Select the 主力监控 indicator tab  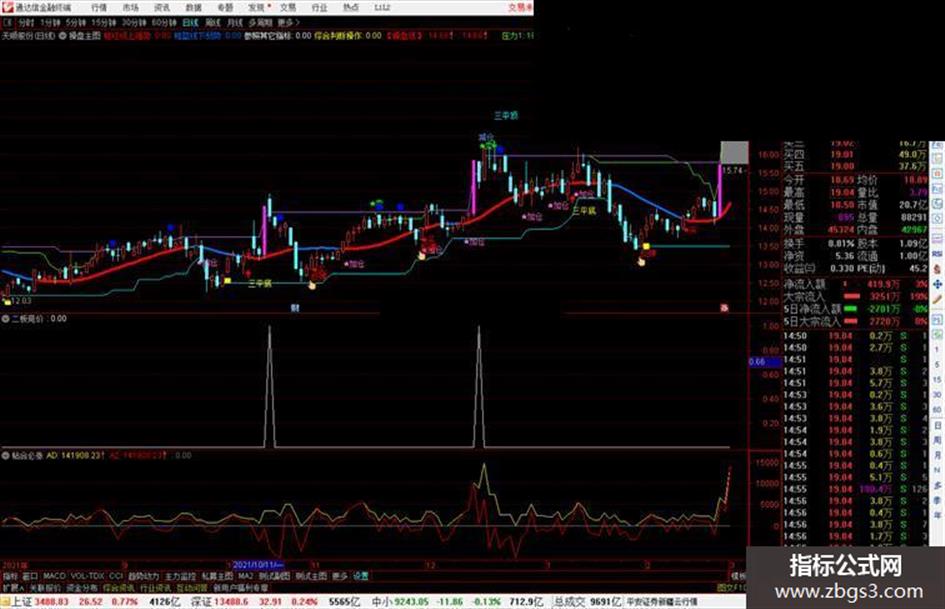point(181,576)
